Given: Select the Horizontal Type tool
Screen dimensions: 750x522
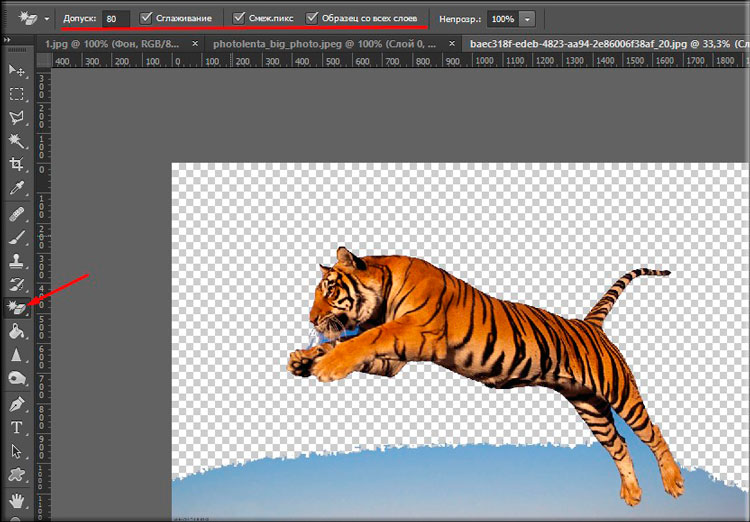Looking at the screenshot, I should (x=17, y=428).
